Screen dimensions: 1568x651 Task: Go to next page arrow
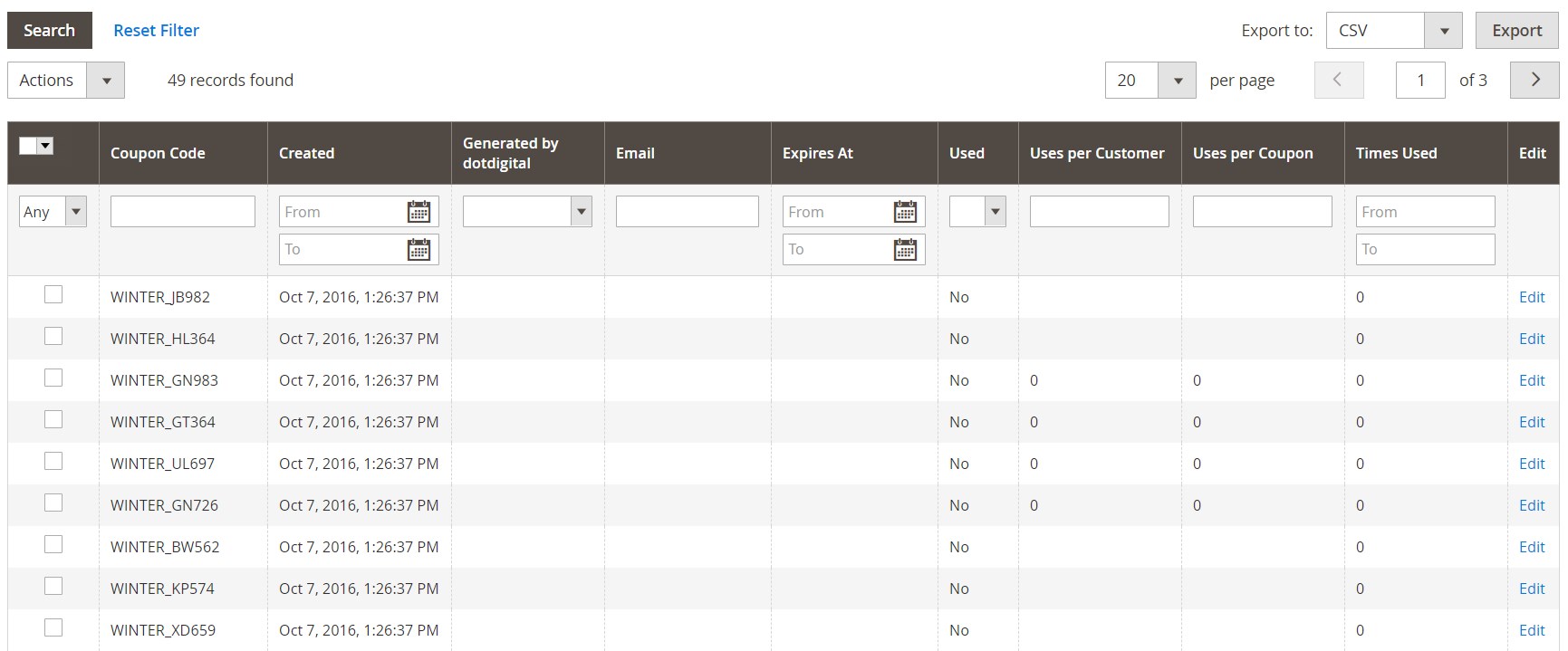coord(1534,81)
